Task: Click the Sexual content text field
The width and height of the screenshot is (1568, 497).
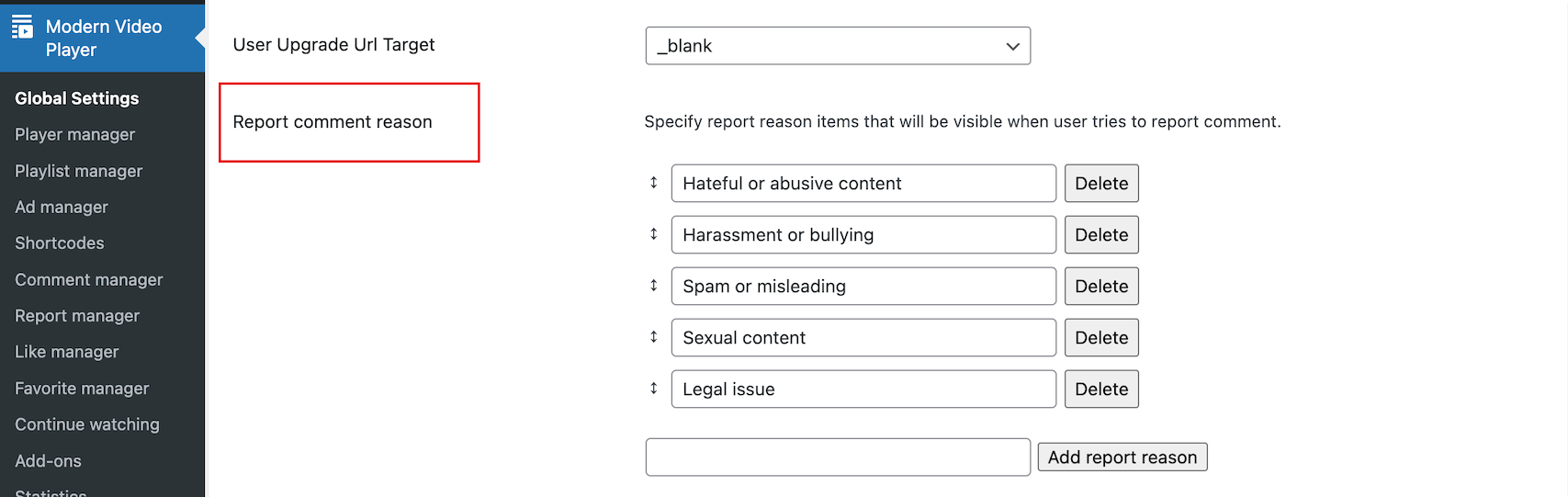Action: 863,338
